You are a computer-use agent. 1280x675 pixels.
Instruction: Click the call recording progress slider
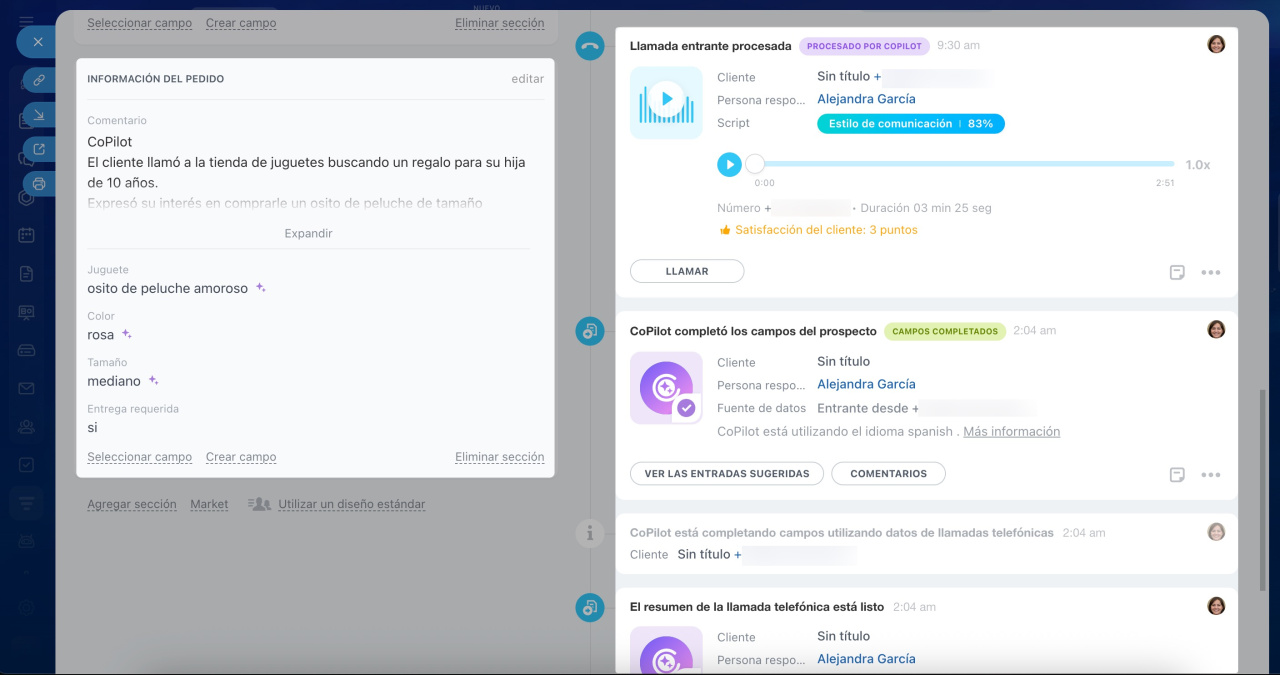[x=964, y=164]
